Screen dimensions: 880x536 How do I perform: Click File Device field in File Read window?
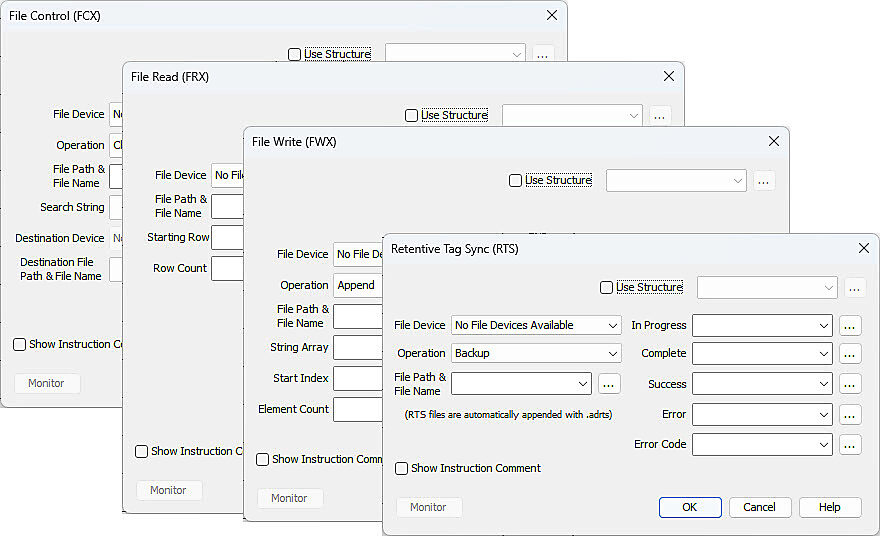tap(227, 175)
